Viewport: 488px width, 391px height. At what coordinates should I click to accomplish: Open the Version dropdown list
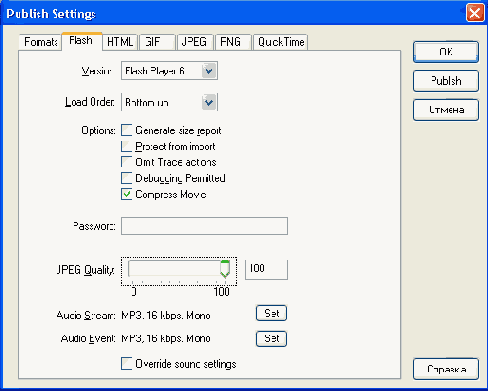(169, 70)
